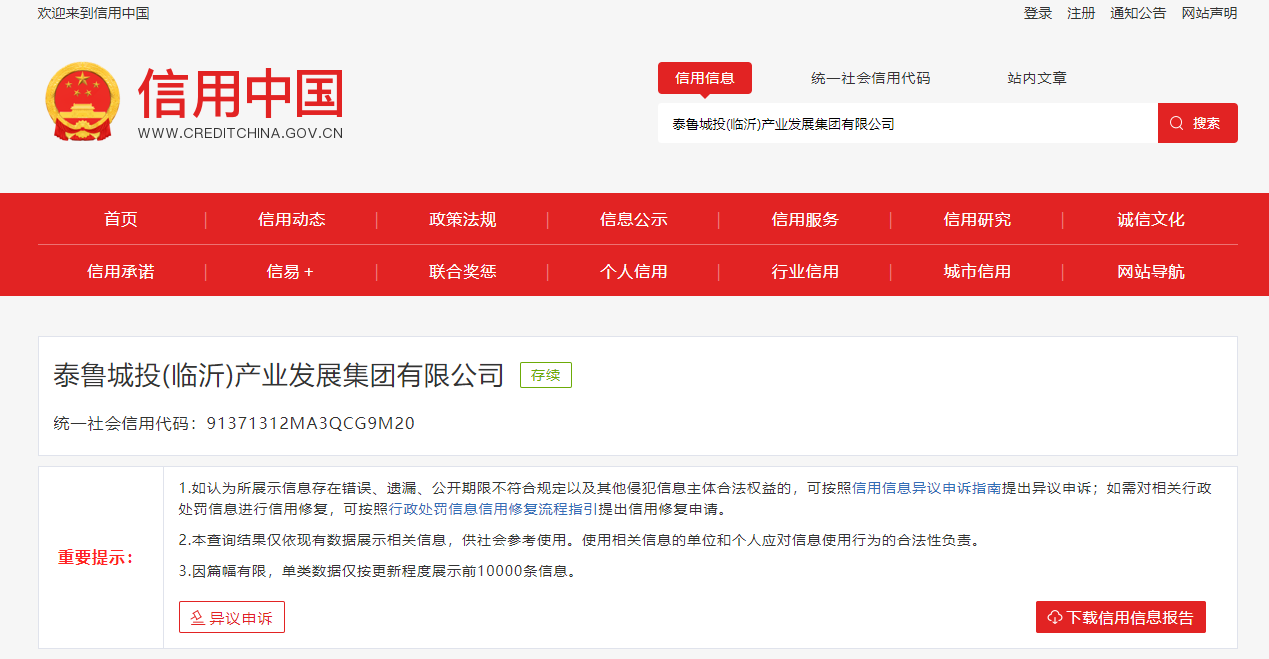The width and height of the screenshot is (1269, 659).
Task: Click the cloud download icon on report button
Action: [1055, 618]
